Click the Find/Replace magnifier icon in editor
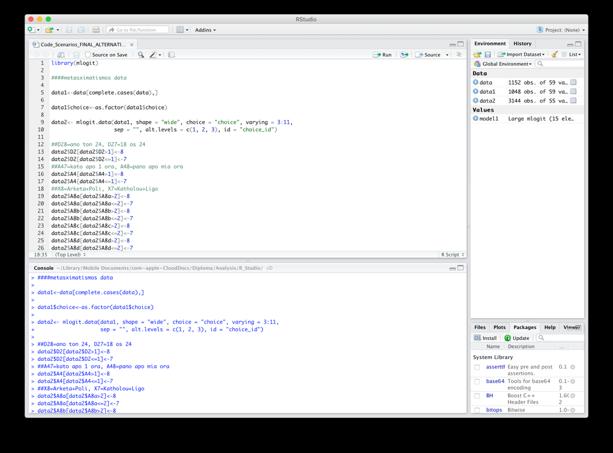Viewport: 613px width, 453px height. pyautogui.click(x=141, y=55)
